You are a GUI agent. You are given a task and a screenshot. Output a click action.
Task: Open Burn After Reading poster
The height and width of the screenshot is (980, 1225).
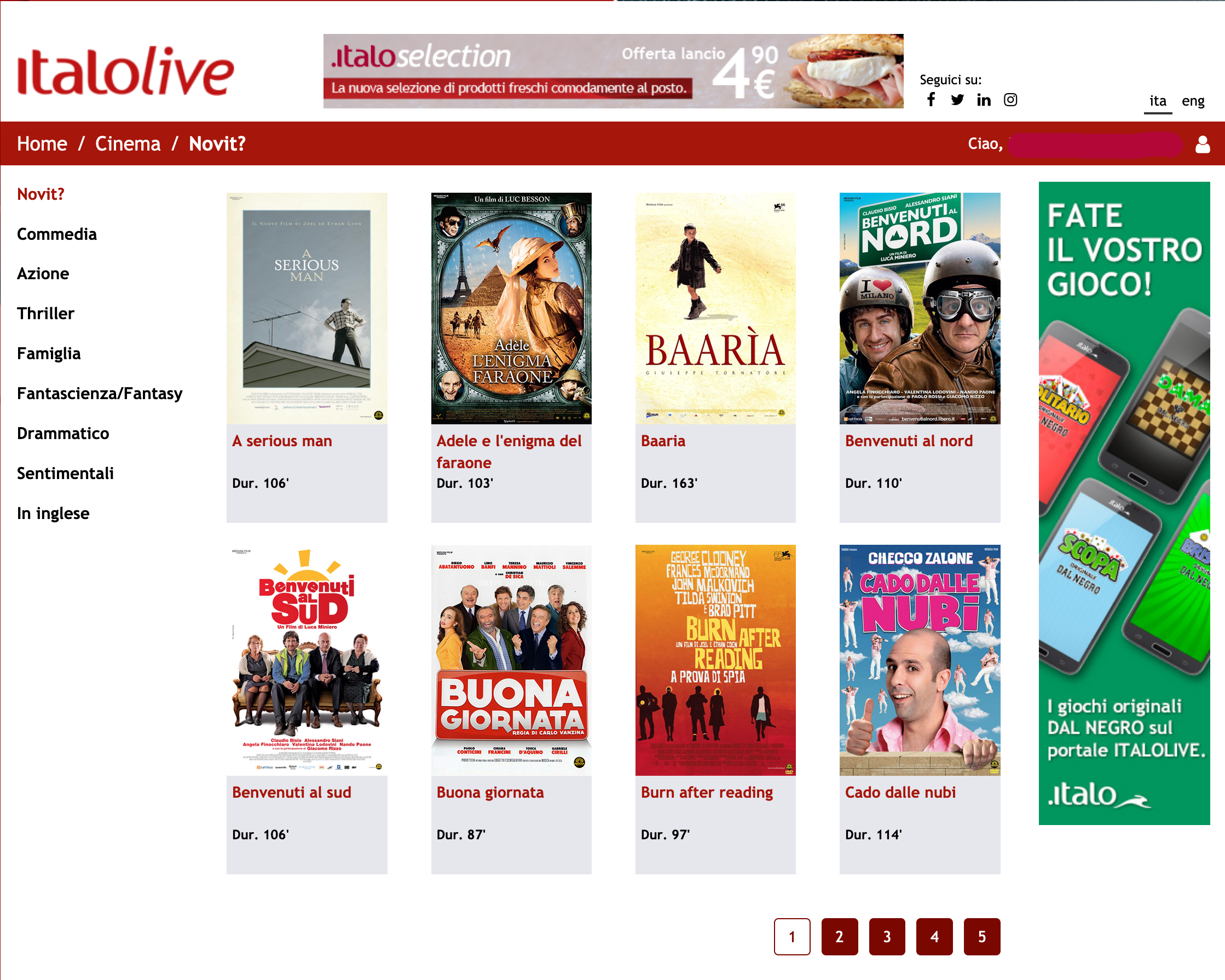[715, 660]
